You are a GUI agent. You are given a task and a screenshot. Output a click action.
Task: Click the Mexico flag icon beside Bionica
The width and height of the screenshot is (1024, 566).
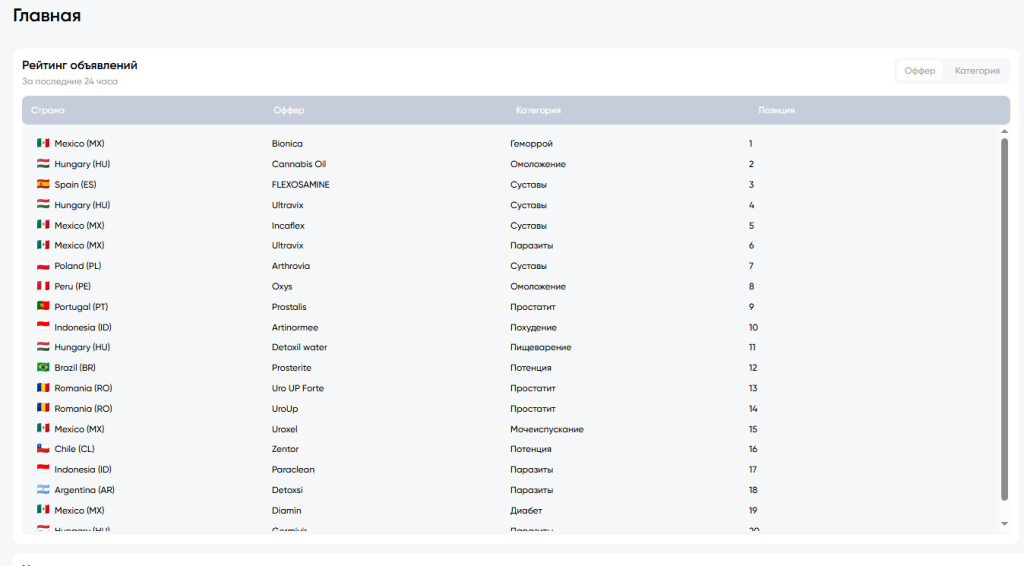click(x=43, y=143)
